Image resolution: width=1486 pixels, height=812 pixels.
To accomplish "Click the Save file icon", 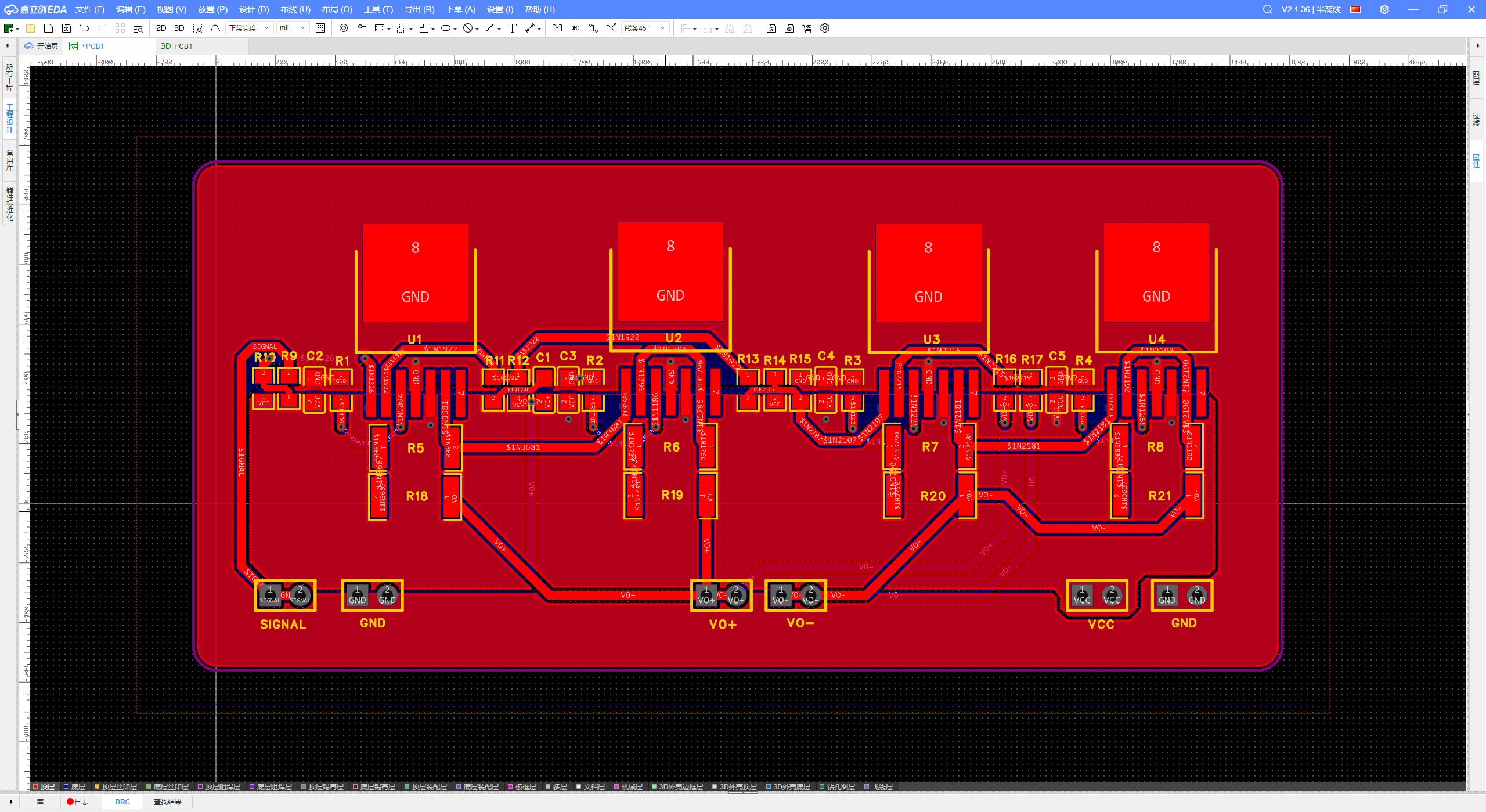I will click(x=48, y=28).
